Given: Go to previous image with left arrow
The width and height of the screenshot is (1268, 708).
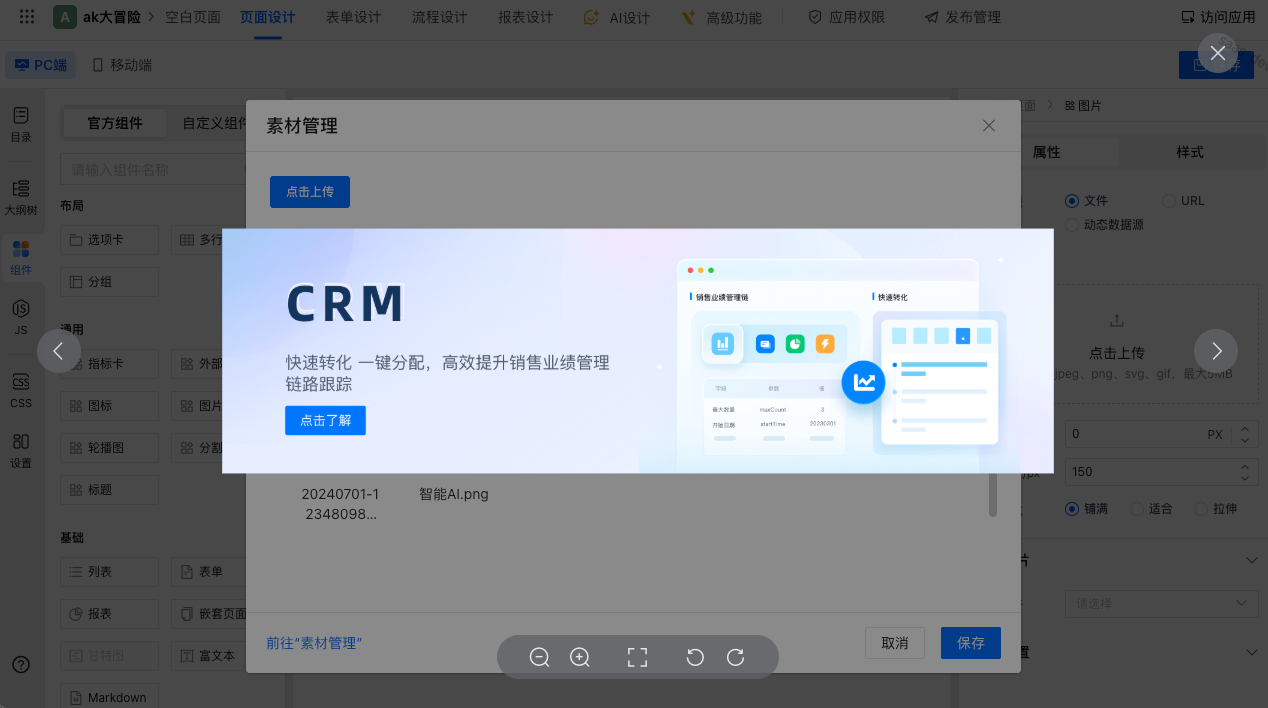Looking at the screenshot, I should click(59, 351).
